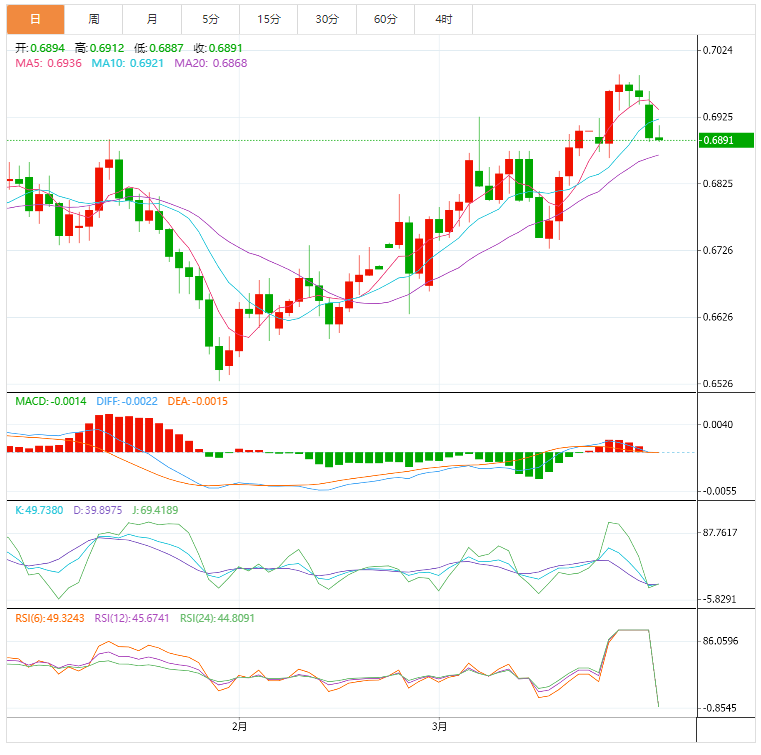Switch to the 周 weekly tab
The image size is (761, 755).
pos(94,19)
